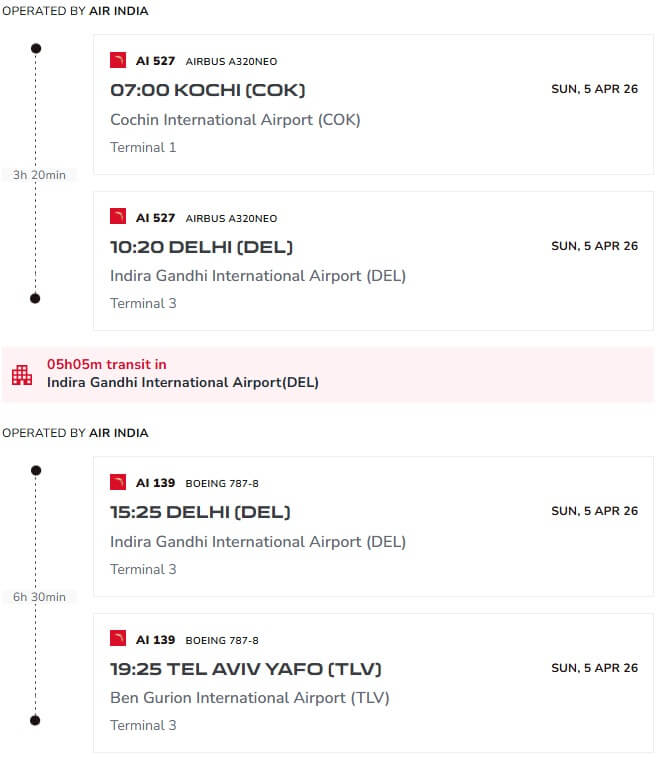Screen dimensions: 666x757
Task: Click Air India logo beside Kochi departure
Action: tap(118, 60)
